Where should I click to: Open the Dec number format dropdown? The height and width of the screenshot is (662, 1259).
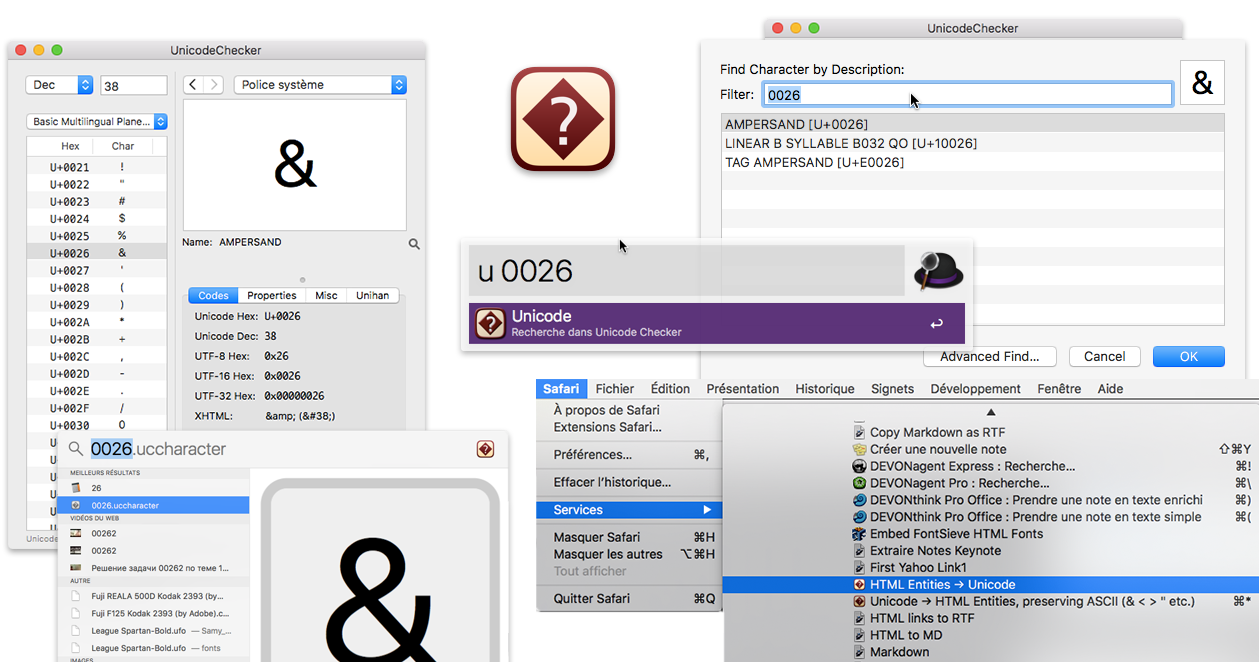(x=59, y=85)
